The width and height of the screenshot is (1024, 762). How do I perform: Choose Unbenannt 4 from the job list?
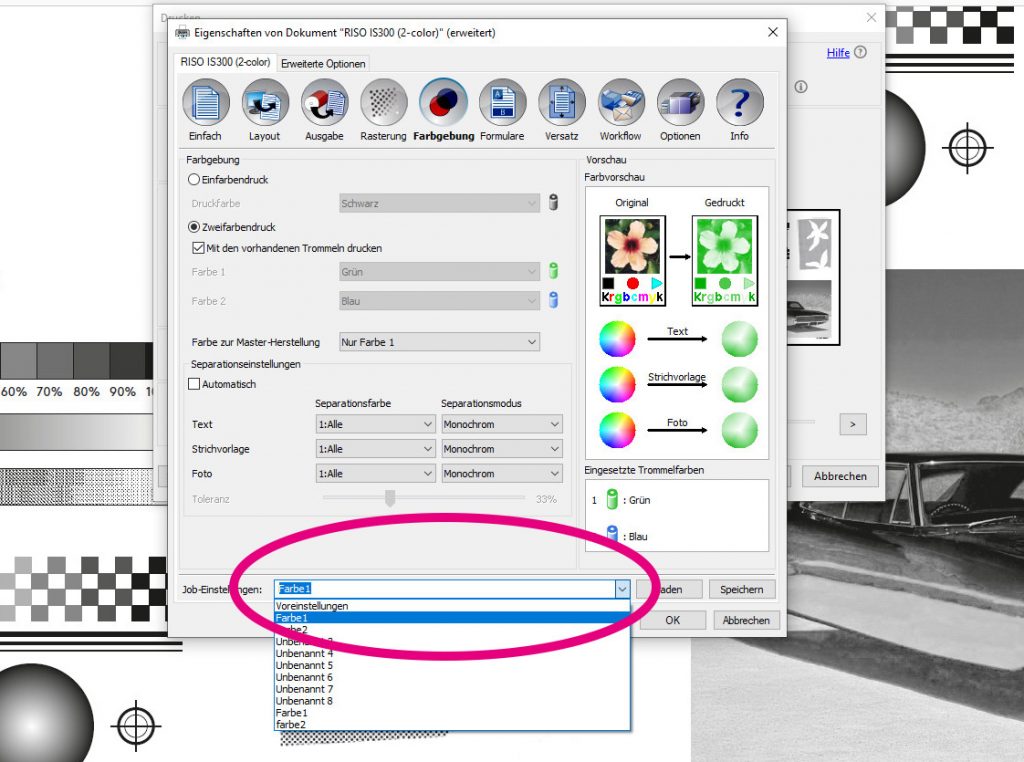pos(452,653)
